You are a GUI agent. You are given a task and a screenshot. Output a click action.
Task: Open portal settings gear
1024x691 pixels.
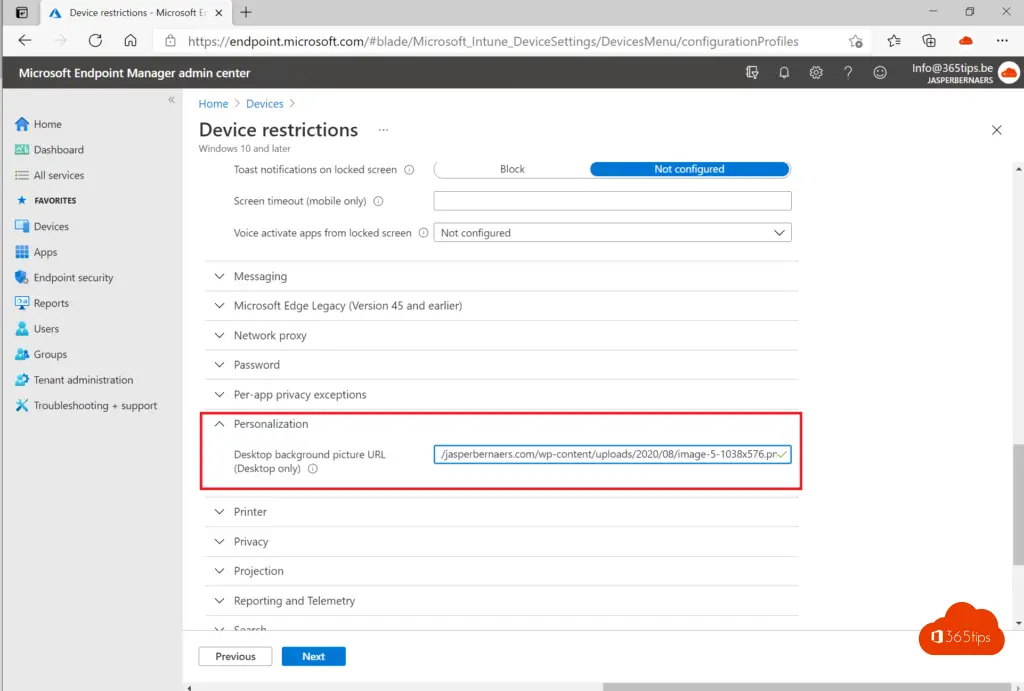point(816,72)
